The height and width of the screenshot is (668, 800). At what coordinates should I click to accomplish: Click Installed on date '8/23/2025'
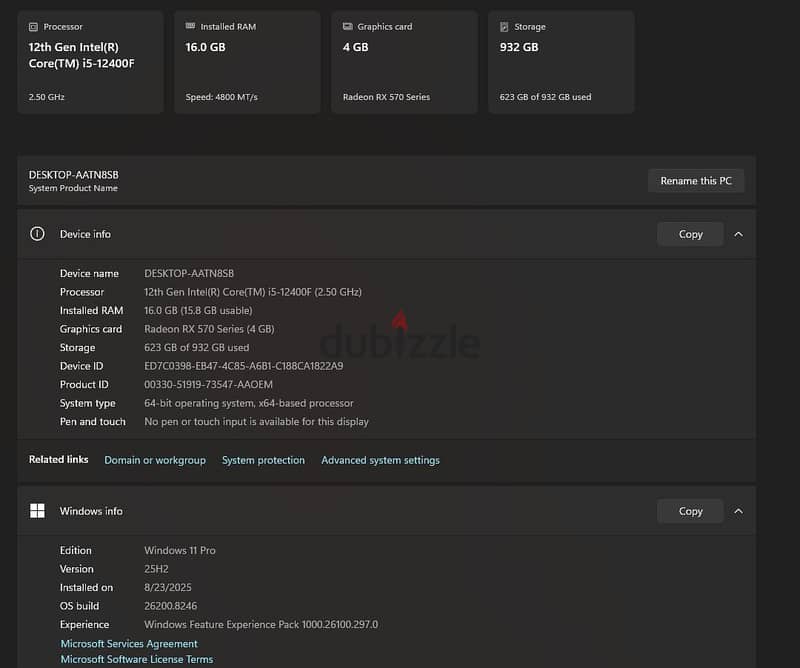tap(168, 587)
